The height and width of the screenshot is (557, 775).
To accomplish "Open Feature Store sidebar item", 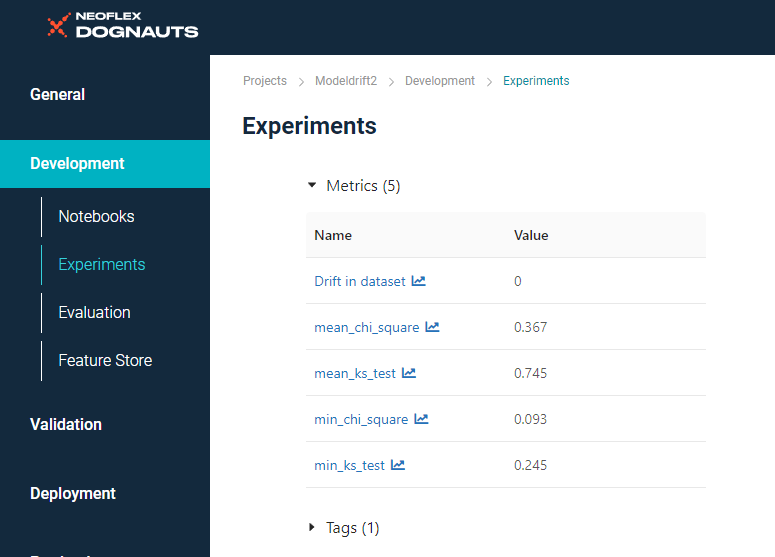I will click(x=105, y=360).
